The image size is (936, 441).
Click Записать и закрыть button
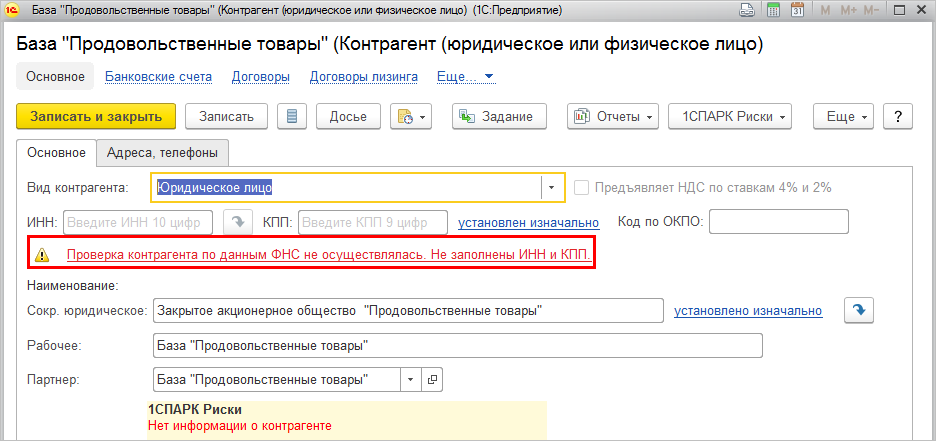[96, 116]
